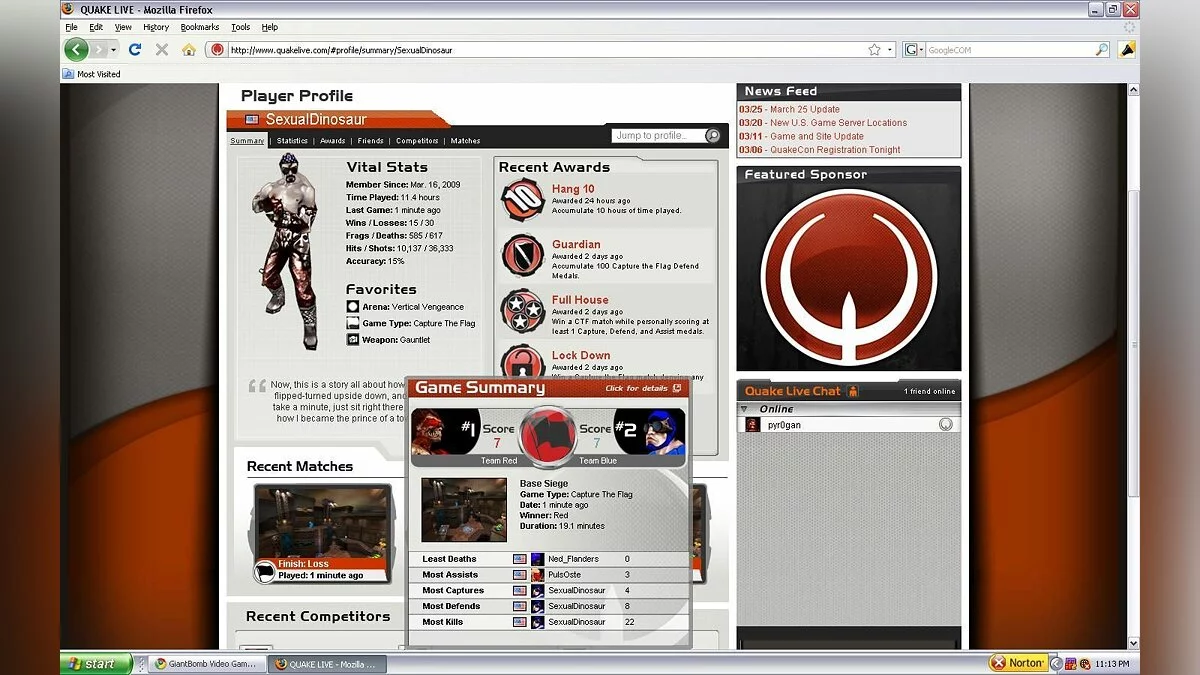
Task: Click pyr0gan name in chat list
Action: [x=783, y=425]
